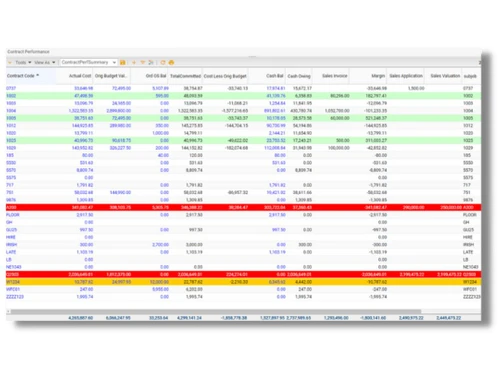Click Sales Application value in row 0737
The height and width of the screenshot is (375, 500).
(x=416, y=88)
